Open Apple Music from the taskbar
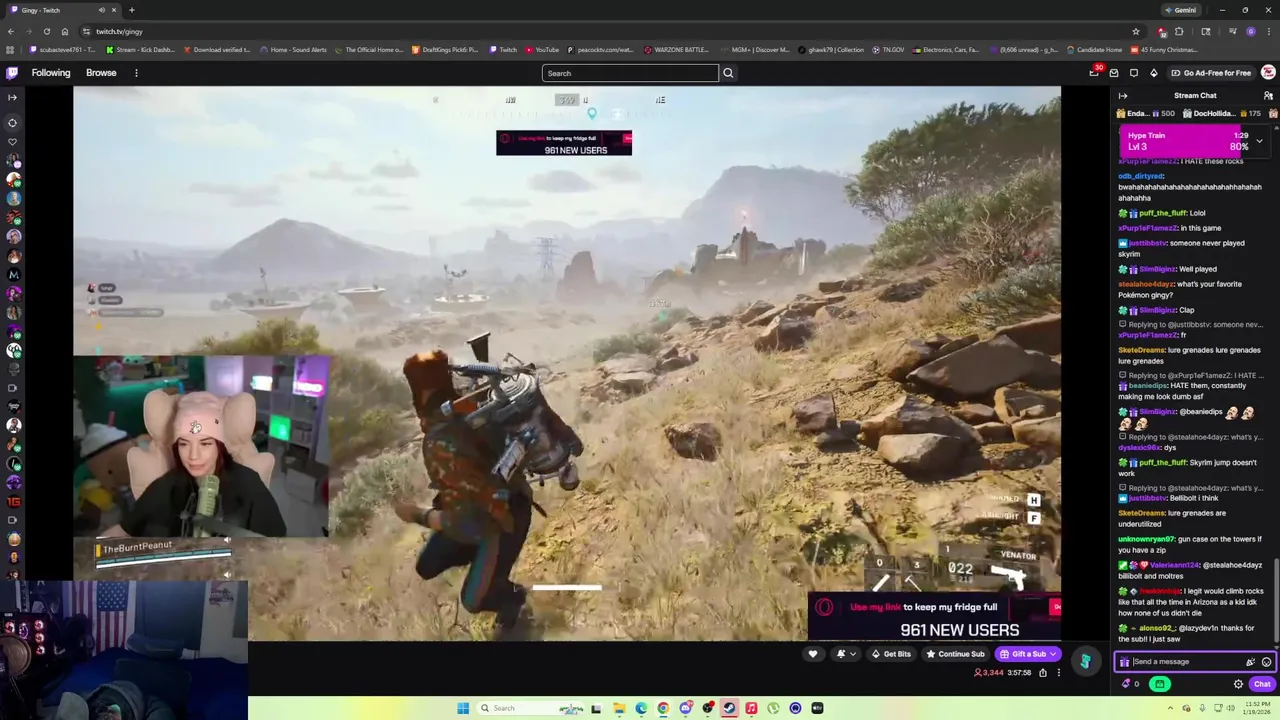Image resolution: width=1280 pixels, height=720 pixels. (751, 708)
